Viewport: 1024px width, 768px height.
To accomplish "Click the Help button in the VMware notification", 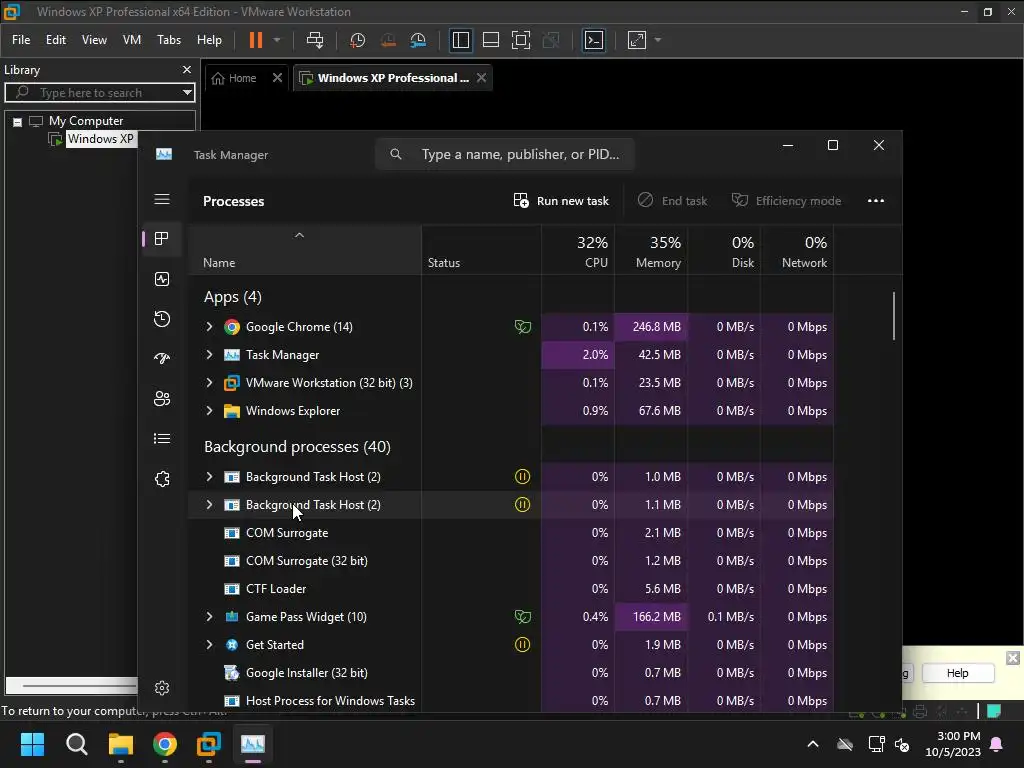I will coord(957,673).
